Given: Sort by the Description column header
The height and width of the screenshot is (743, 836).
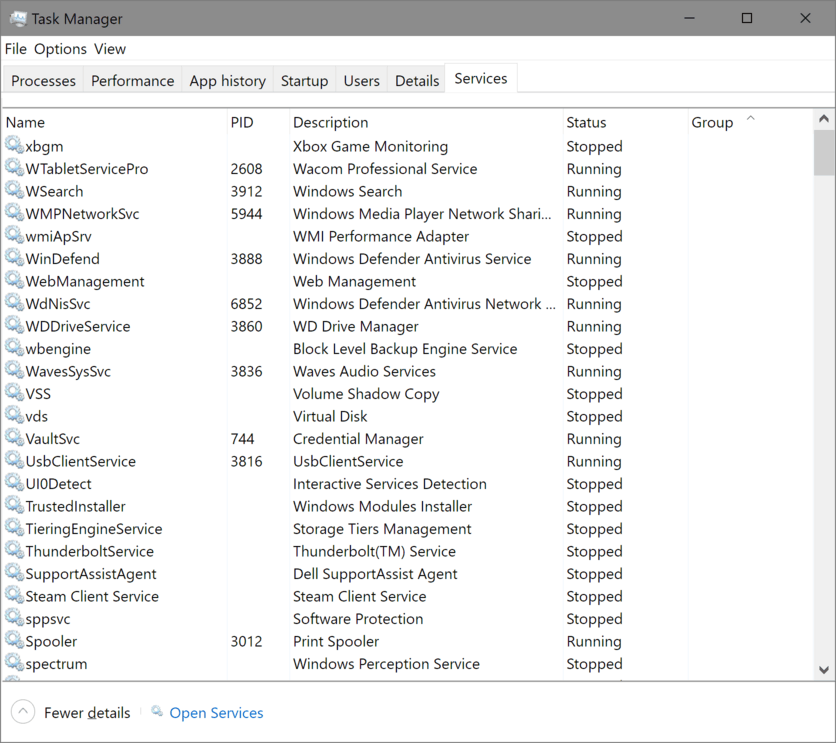Looking at the screenshot, I should pos(426,122).
